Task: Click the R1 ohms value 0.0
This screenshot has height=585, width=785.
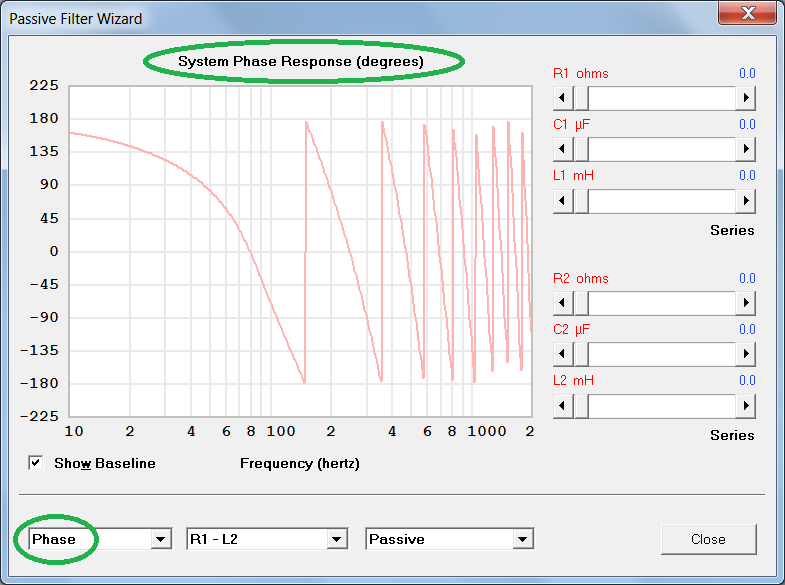Action: (x=747, y=74)
